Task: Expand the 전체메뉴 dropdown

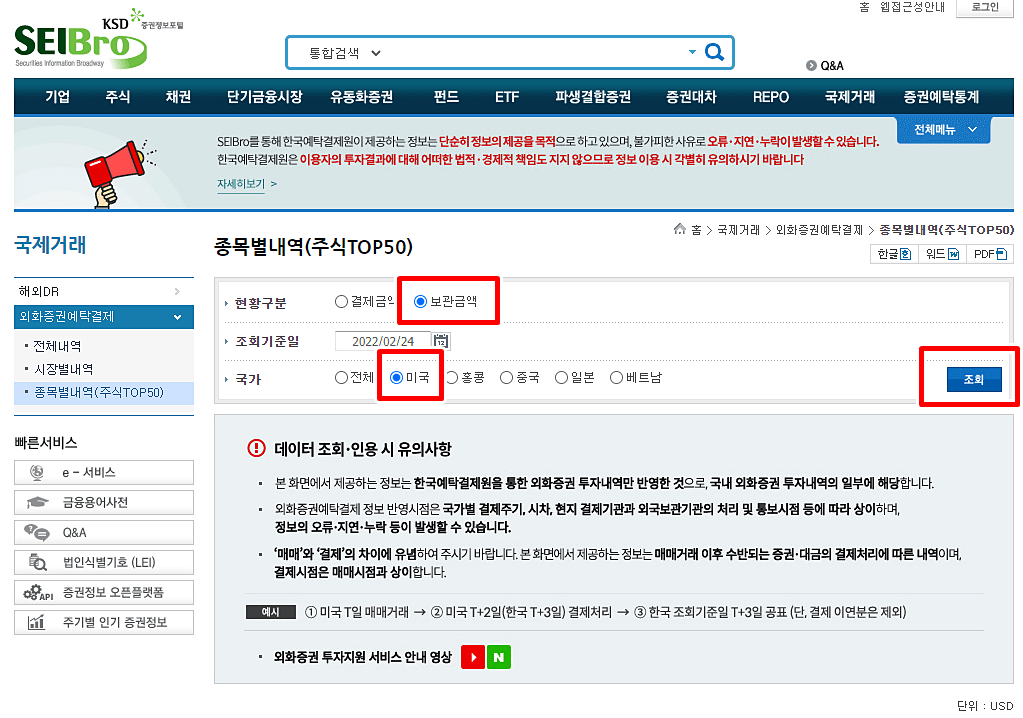Action: tap(944, 129)
